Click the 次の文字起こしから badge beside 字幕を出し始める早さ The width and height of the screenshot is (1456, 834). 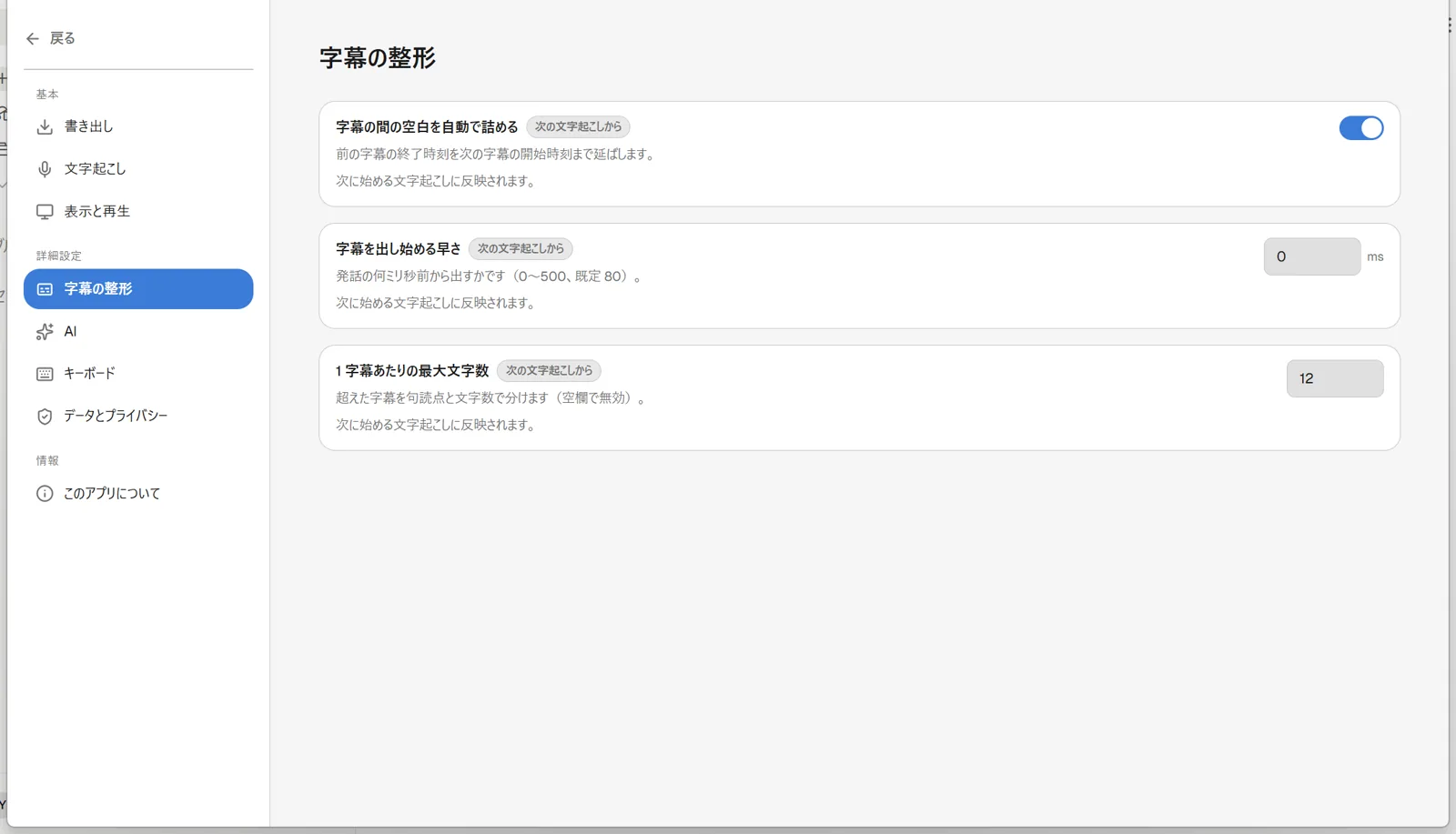point(521,249)
